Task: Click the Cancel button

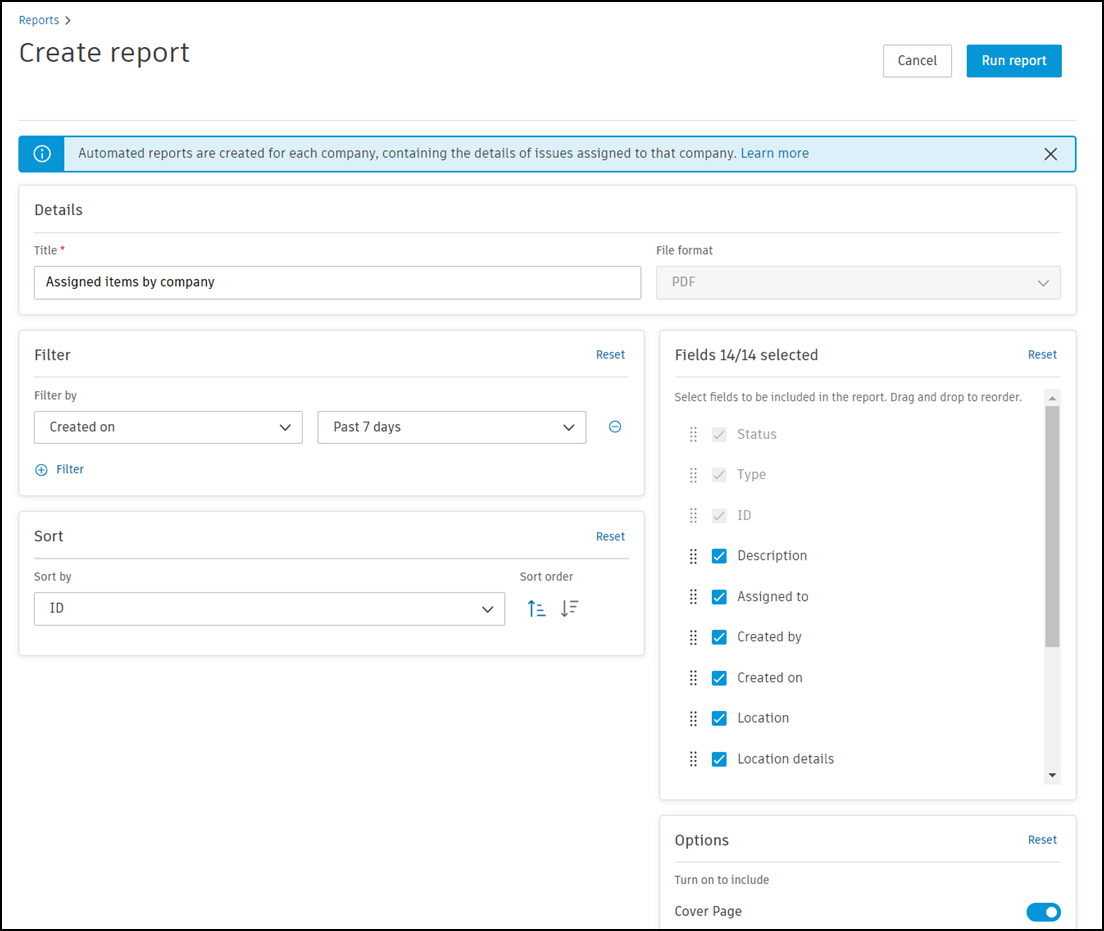Action: click(x=917, y=61)
